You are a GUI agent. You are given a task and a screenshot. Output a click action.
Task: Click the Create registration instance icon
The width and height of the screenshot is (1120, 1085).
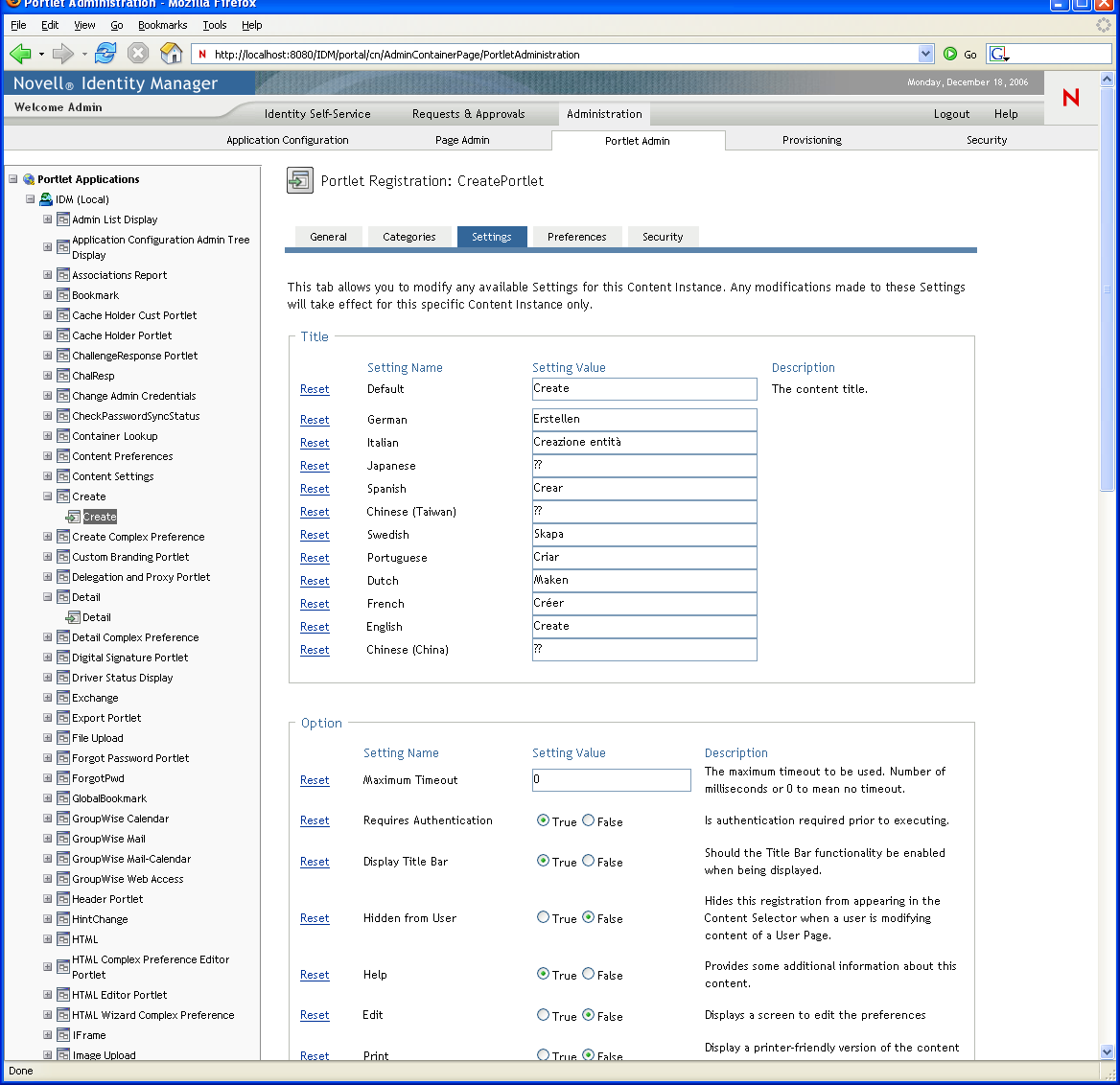click(73, 517)
